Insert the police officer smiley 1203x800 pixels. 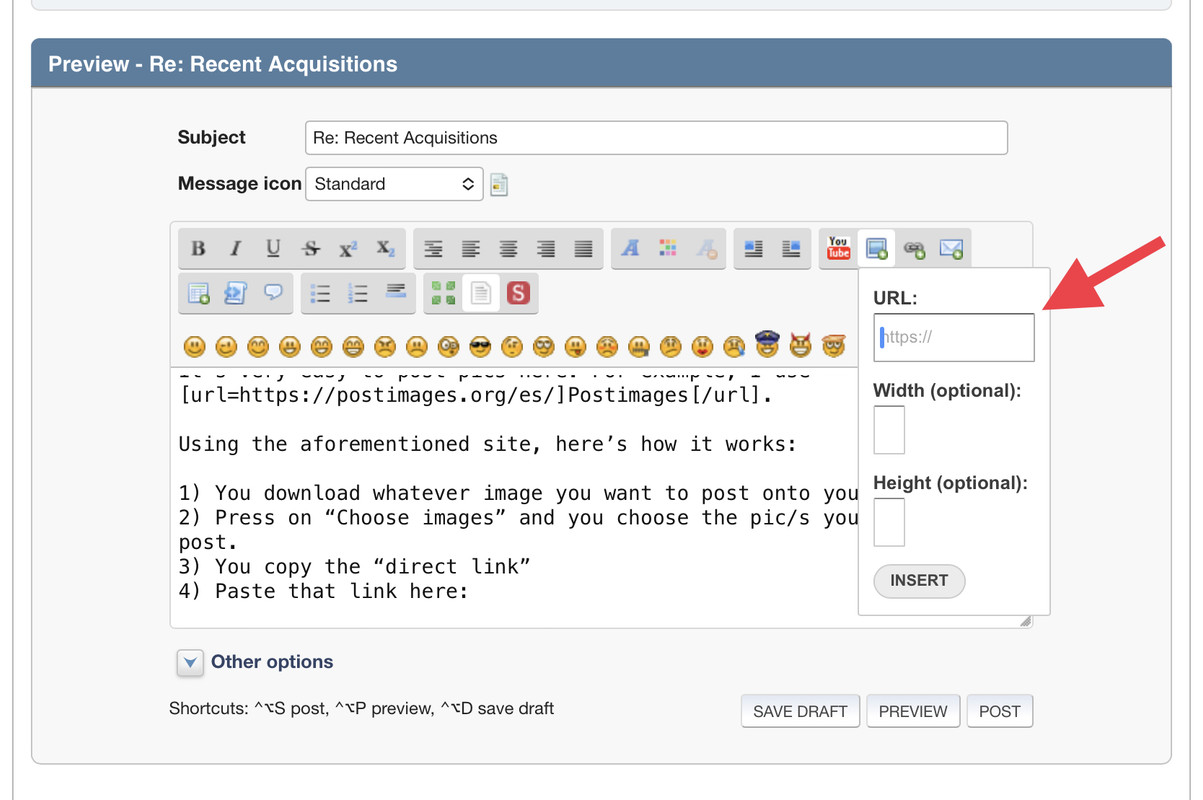coord(767,344)
